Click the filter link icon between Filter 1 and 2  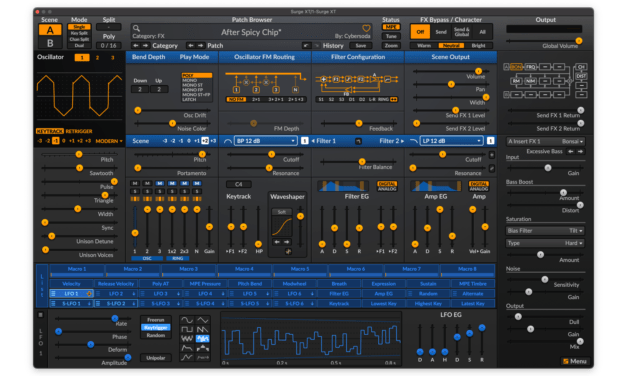pos(358,141)
